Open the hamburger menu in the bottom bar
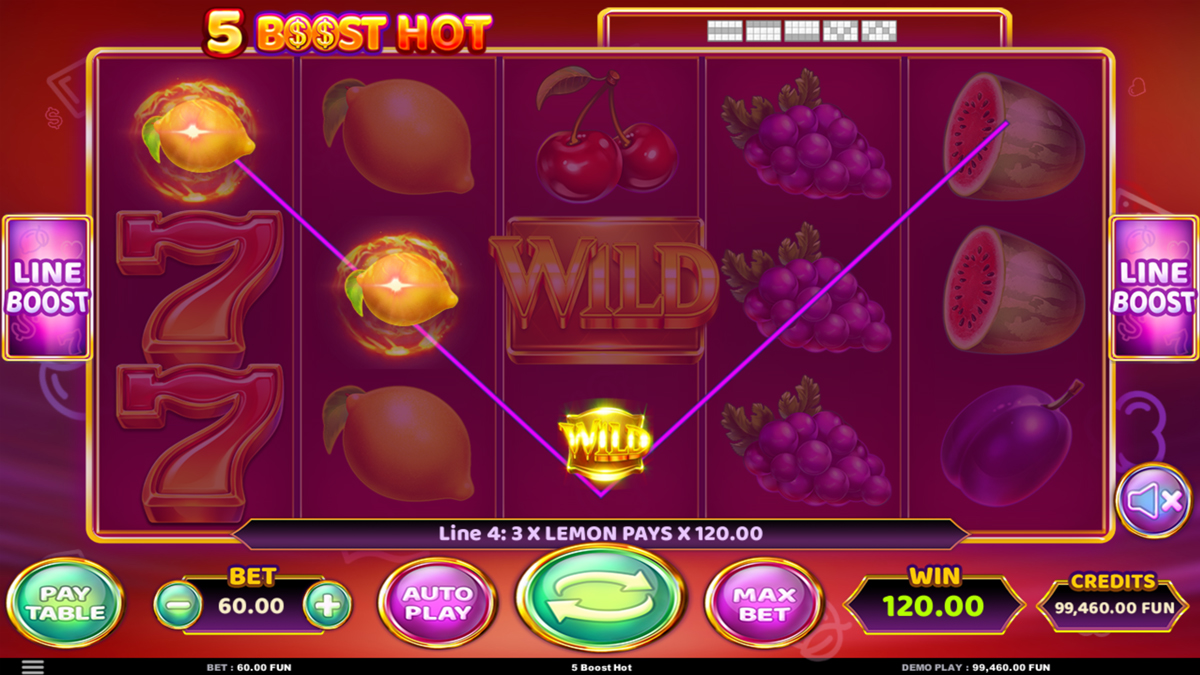The height and width of the screenshot is (675, 1200). 32,667
